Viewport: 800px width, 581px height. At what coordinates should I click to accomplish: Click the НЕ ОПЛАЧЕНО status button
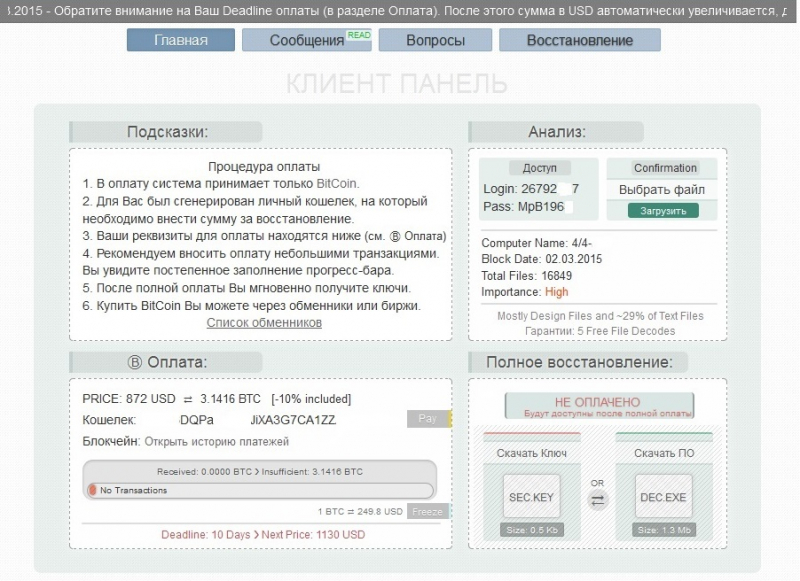coord(597,406)
